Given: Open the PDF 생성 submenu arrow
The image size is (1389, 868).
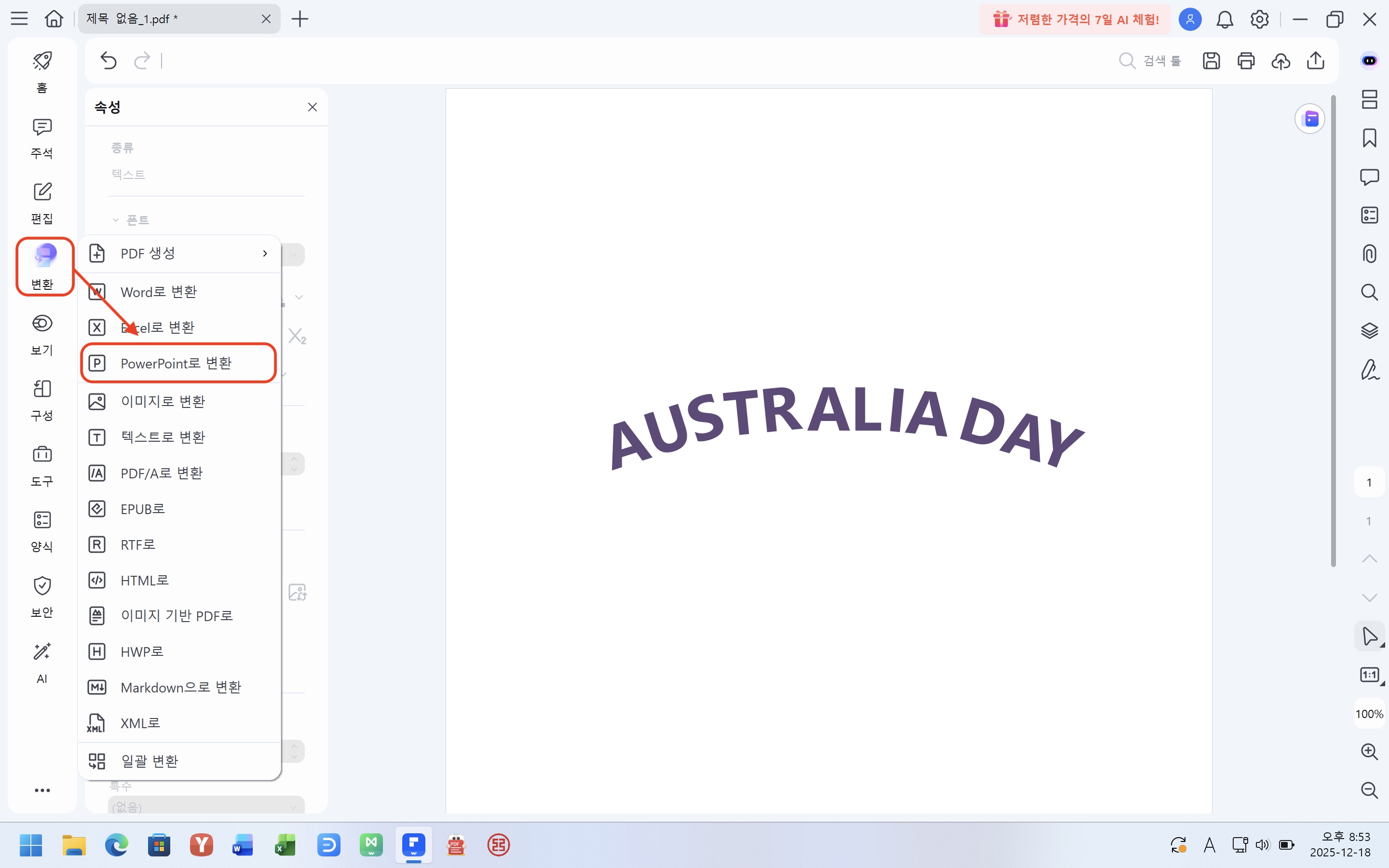Looking at the screenshot, I should [265, 253].
